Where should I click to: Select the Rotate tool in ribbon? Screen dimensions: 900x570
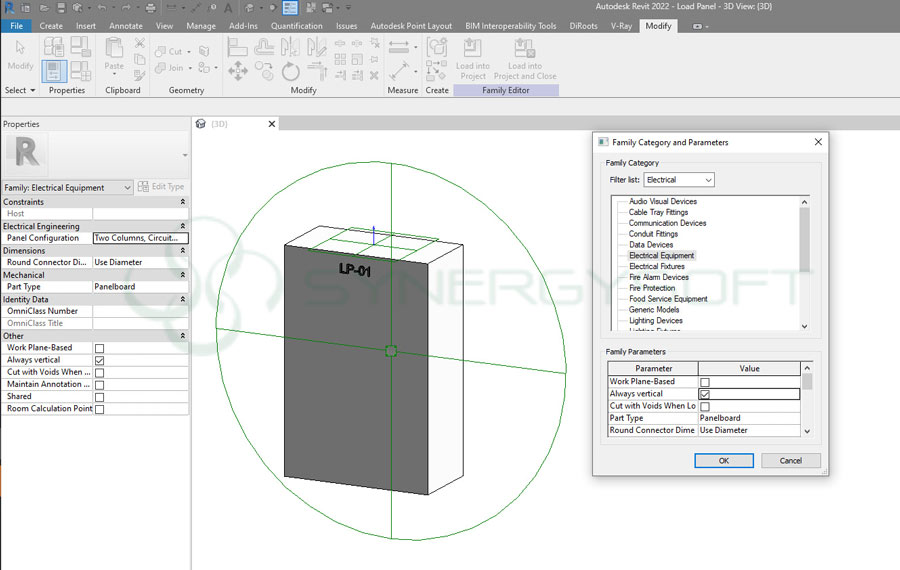point(290,70)
